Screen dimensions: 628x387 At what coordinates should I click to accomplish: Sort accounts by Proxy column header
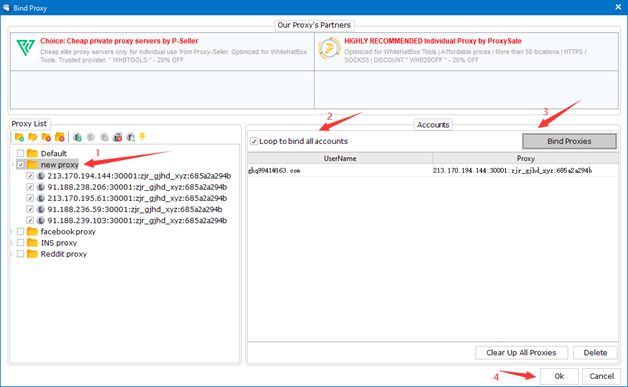[x=525, y=159]
